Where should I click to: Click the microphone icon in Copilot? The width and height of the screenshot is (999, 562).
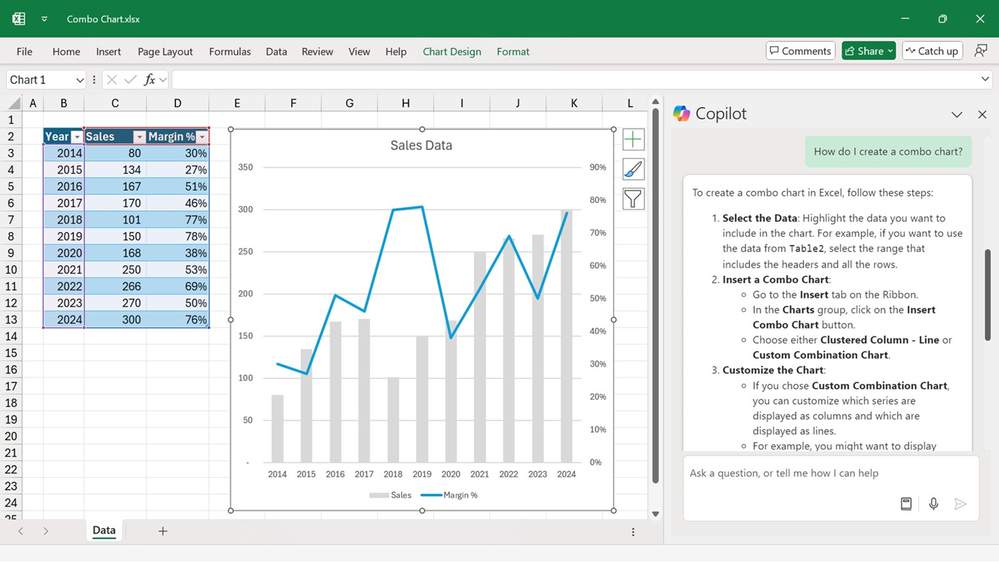933,504
